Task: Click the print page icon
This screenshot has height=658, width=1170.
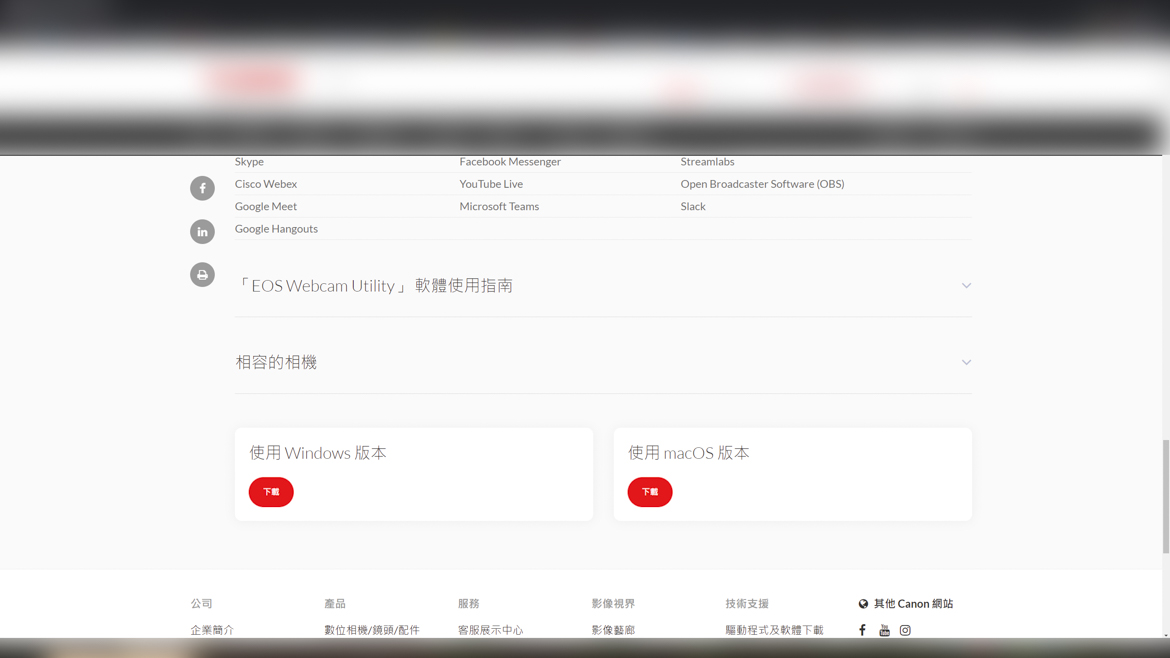Action: pyautogui.click(x=202, y=275)
